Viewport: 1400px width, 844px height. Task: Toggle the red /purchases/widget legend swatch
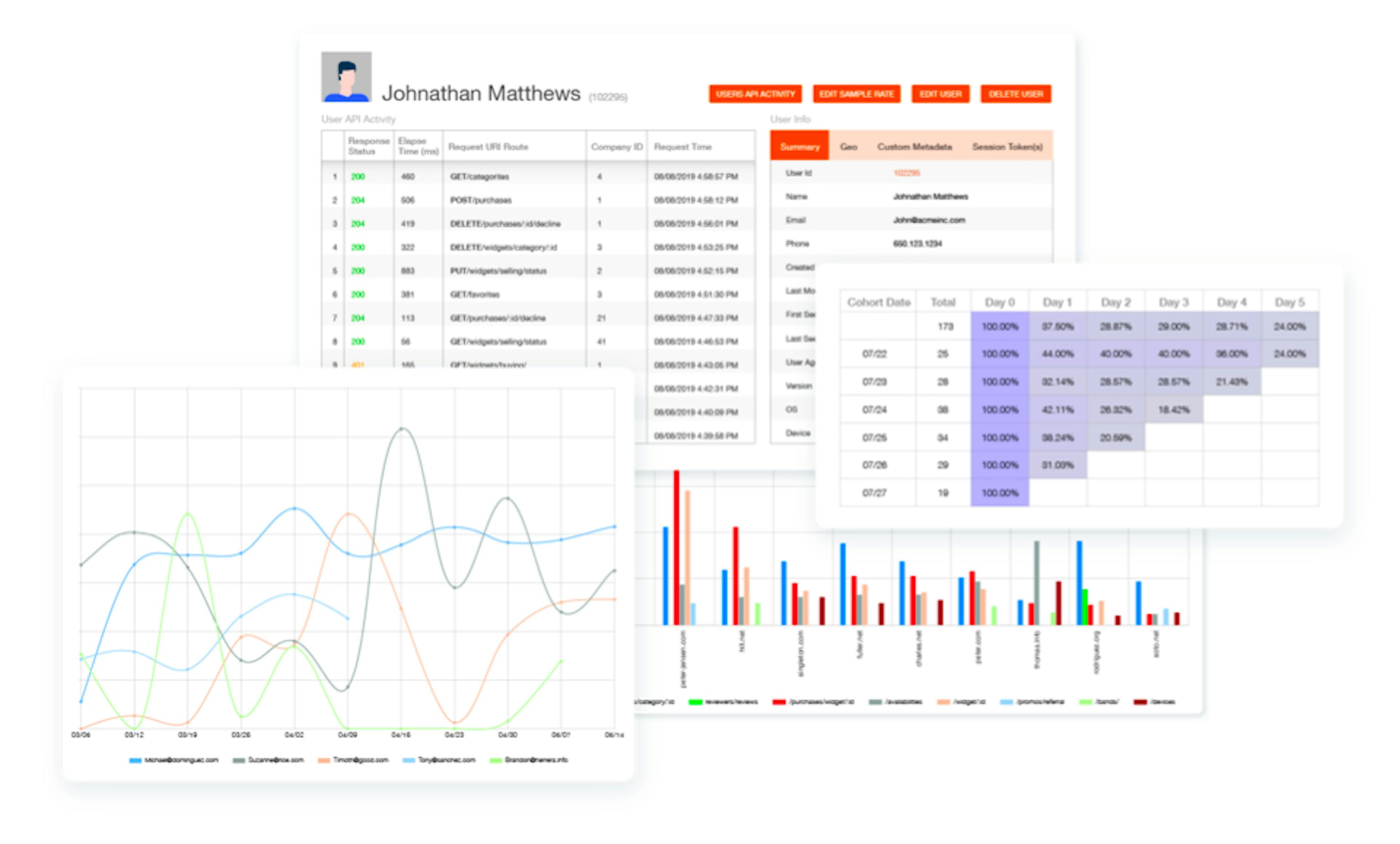[x=778, y=702]
